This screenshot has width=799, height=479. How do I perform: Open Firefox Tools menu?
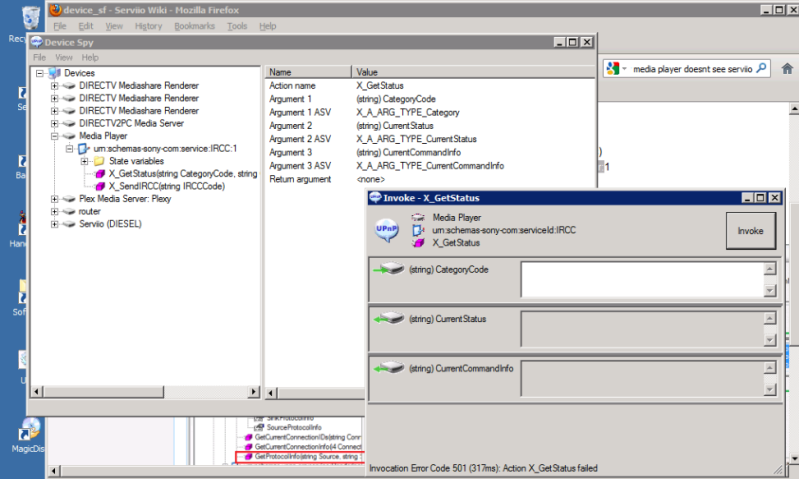point(237,26)
